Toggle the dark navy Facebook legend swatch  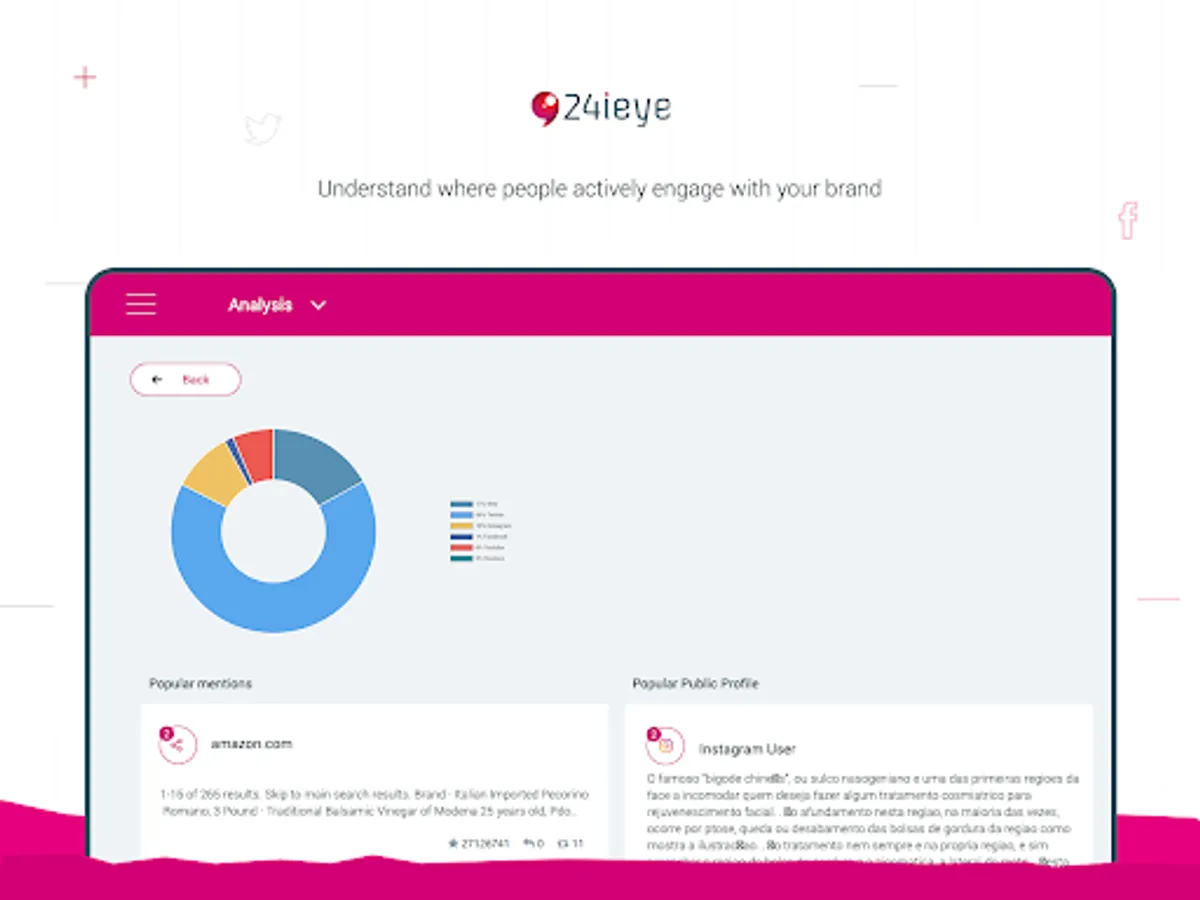point(461,537)
